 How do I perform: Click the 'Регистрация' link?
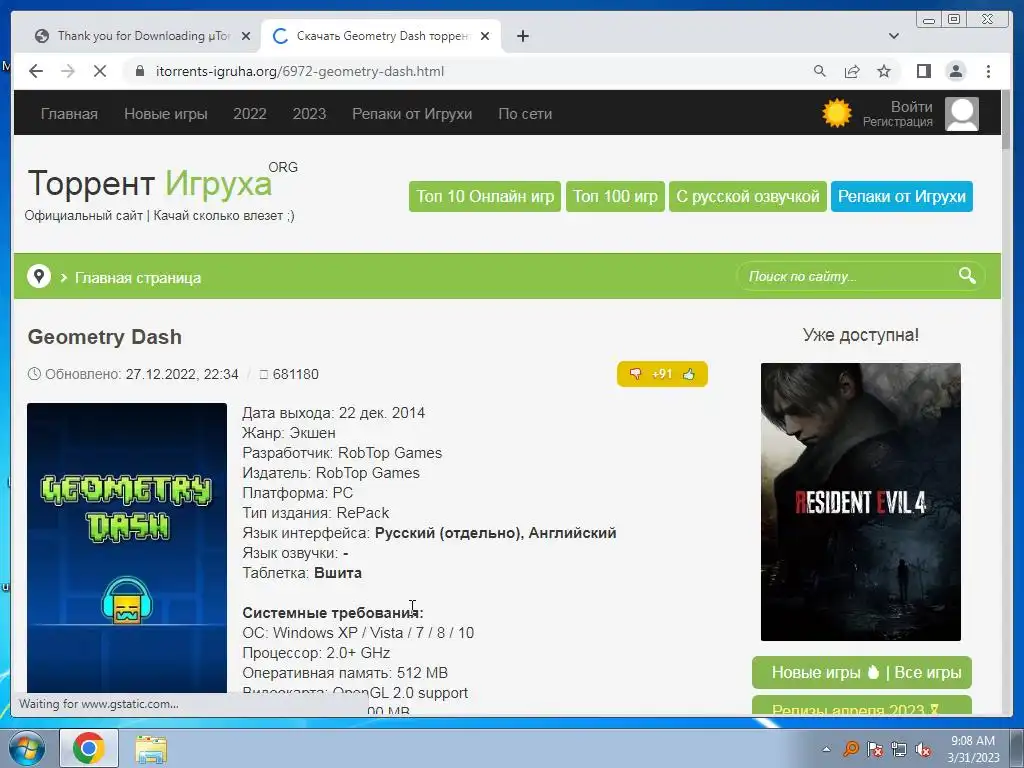pos(897,121)
